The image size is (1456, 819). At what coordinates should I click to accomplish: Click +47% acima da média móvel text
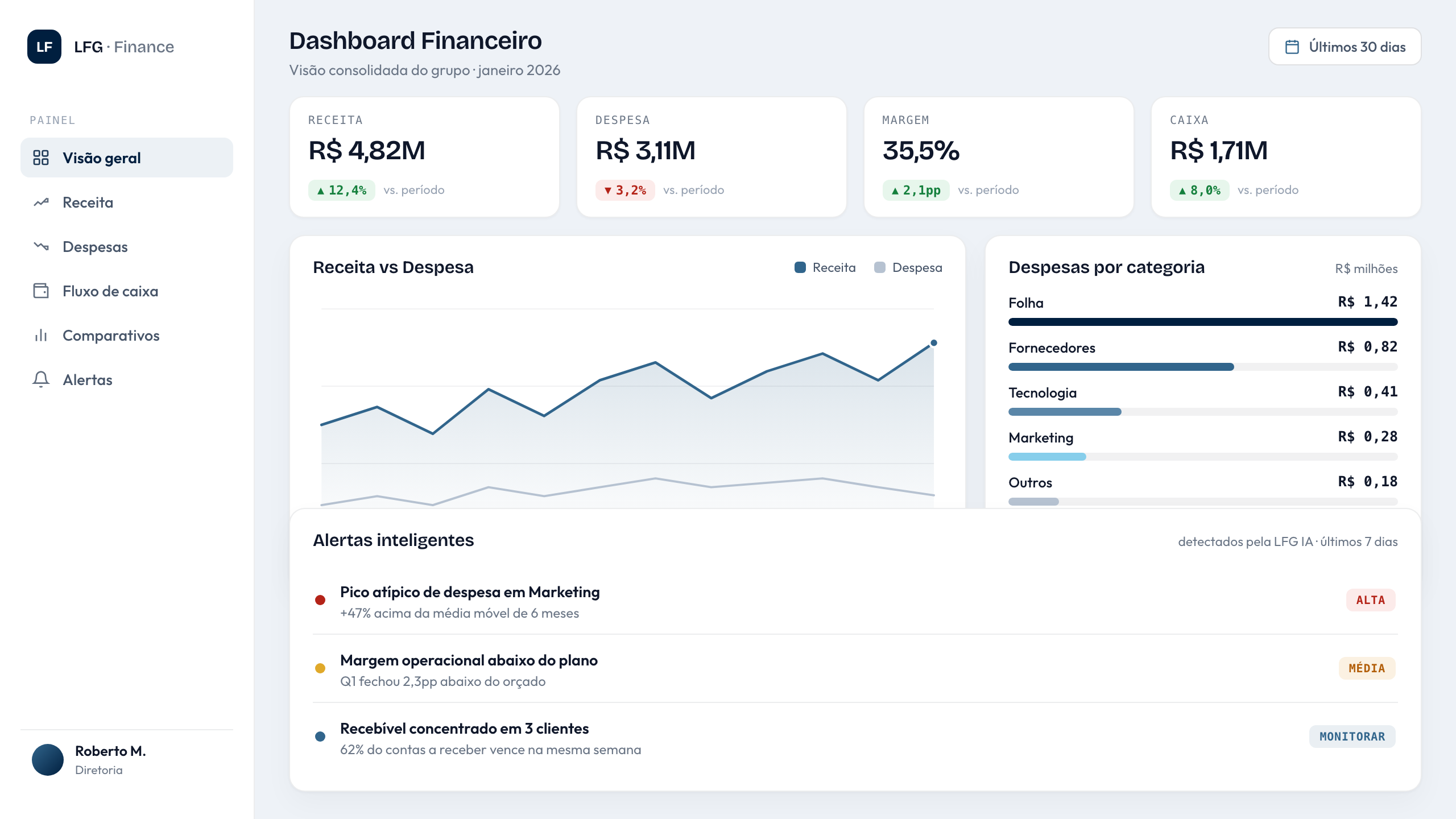pyautogui.click(x=460, y=613)
